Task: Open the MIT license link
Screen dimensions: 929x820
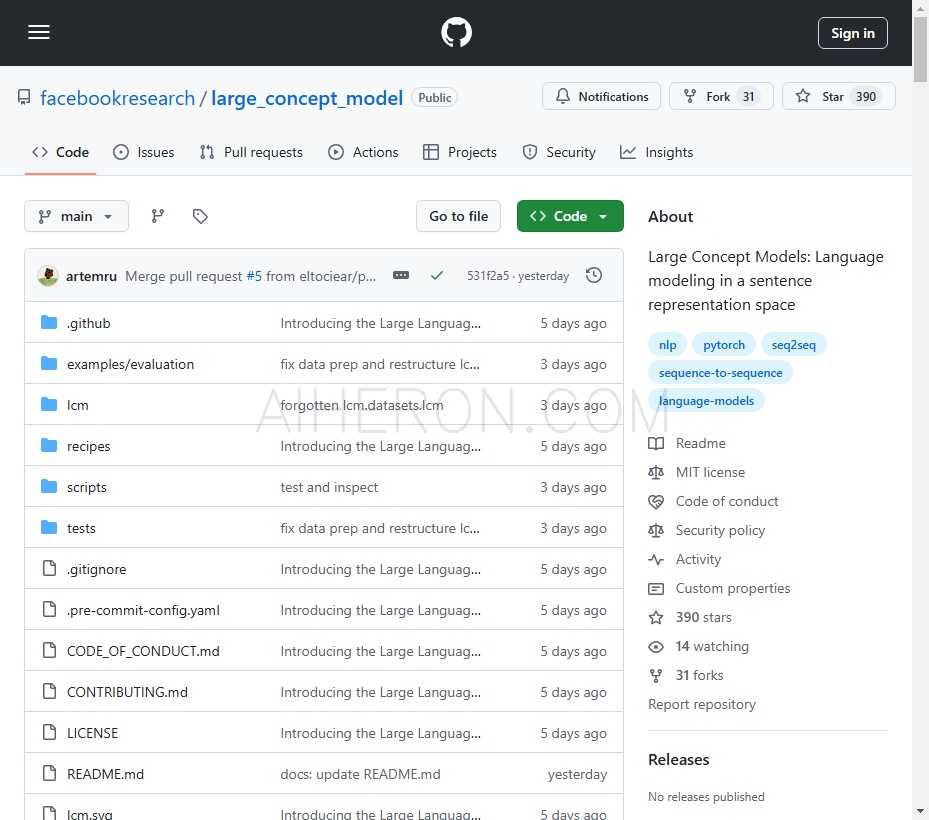Action: point(710,472)
